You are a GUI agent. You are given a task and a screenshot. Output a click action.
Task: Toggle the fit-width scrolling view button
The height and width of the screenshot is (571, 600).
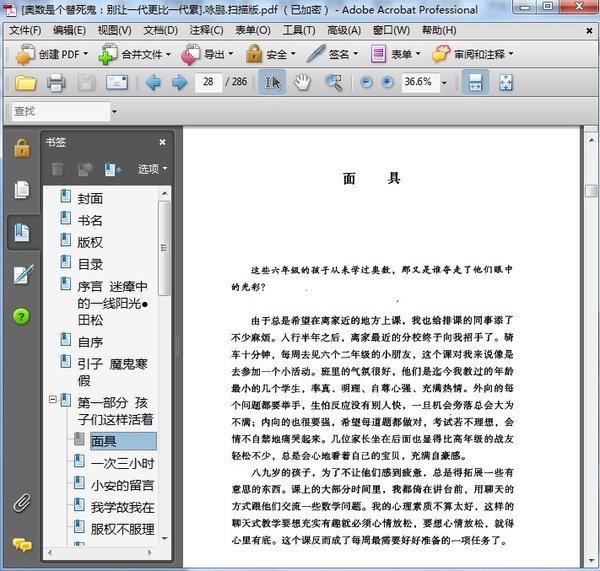(475, 82)
